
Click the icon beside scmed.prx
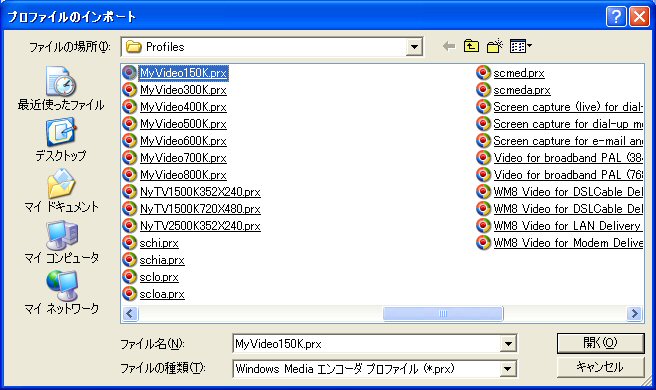(x=483, y=73)
